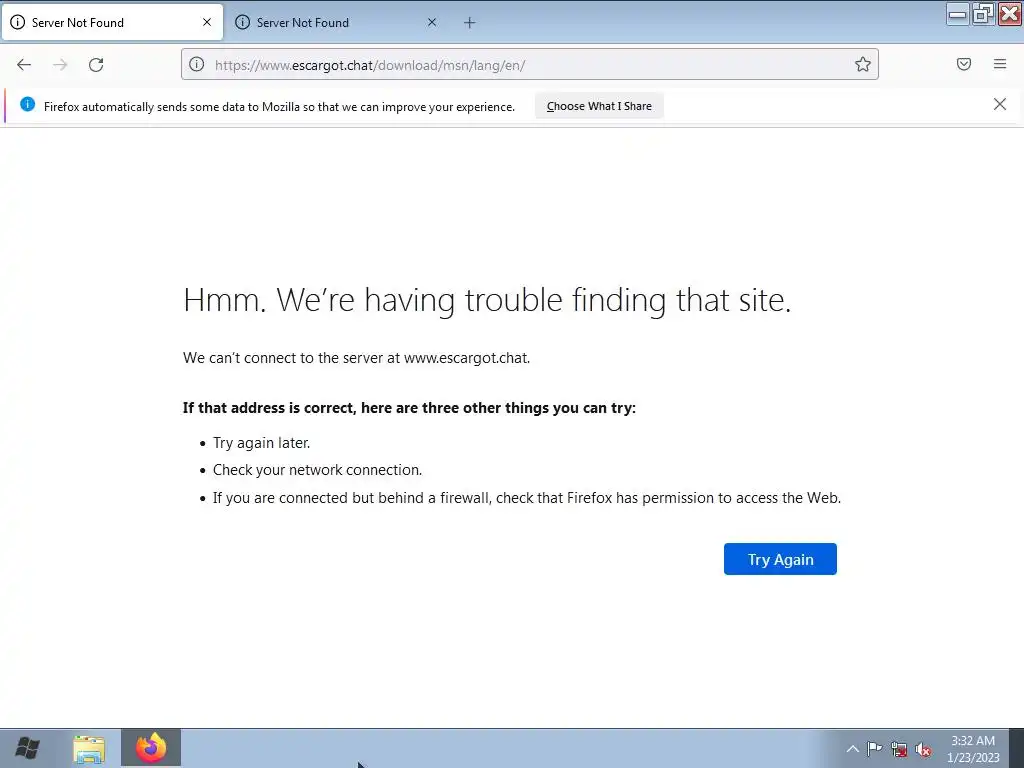Click the blue info icon in notification bar
The image size is (1024, 768).
(27, 104)
